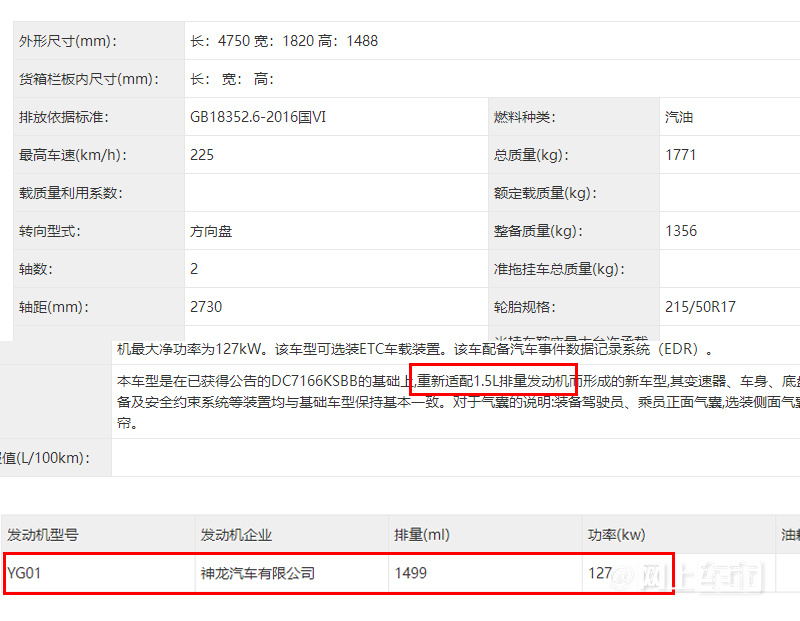800x621 pixels.
Task: Click the text 机最大净功率为127kW
Action: pos(190,349)
